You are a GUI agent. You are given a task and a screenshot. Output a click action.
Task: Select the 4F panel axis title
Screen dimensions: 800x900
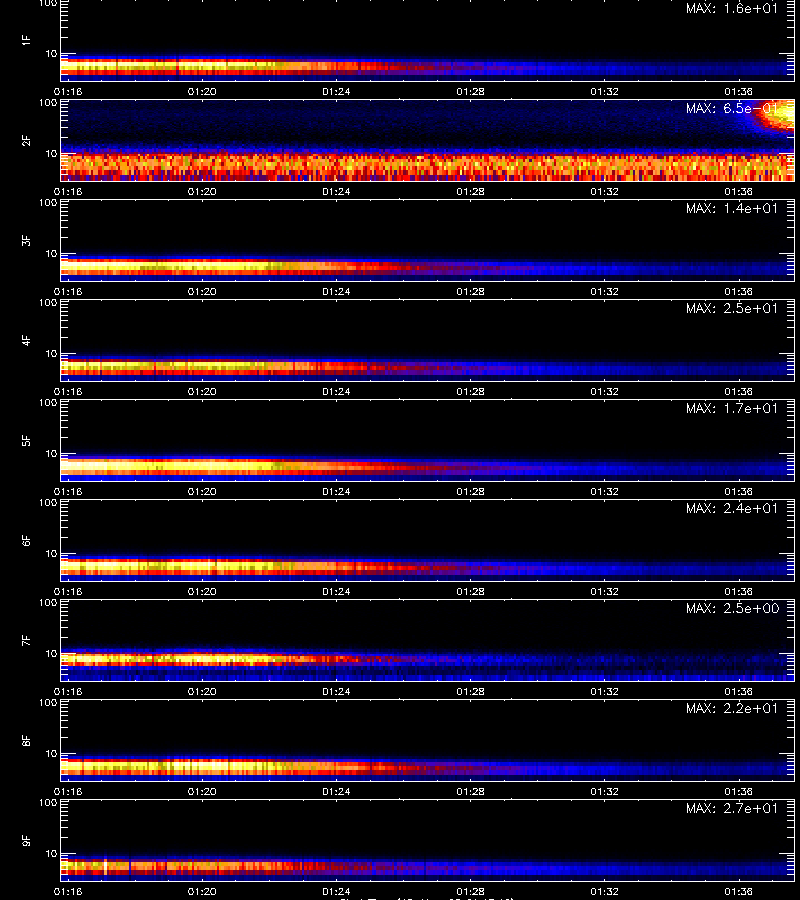(x=26, y=340)
